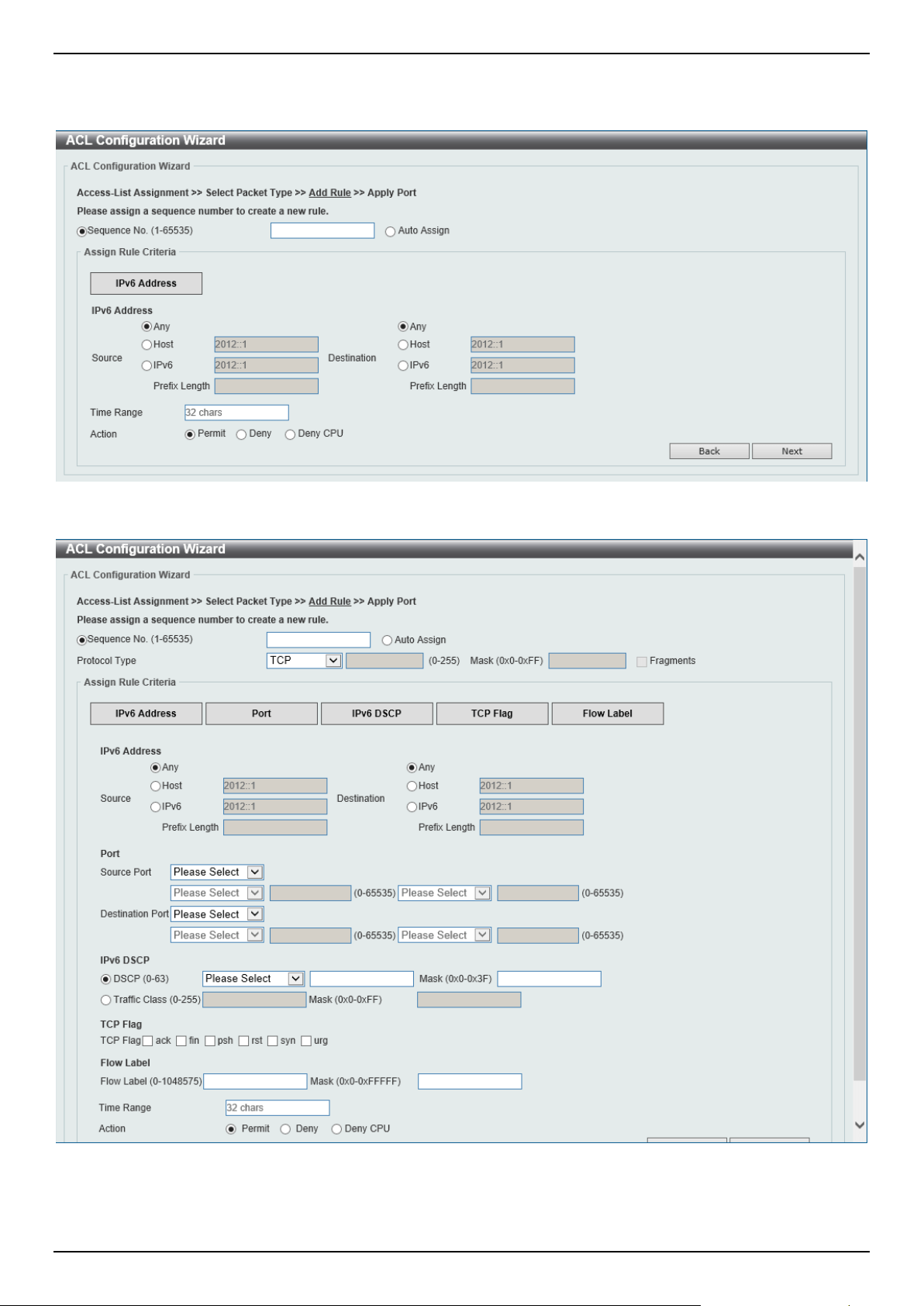Image resolution: width=924 pixels, height=1306 pixels.
Task: Click IPv6 Address tab in upper wizard
Action: point(146,283)
